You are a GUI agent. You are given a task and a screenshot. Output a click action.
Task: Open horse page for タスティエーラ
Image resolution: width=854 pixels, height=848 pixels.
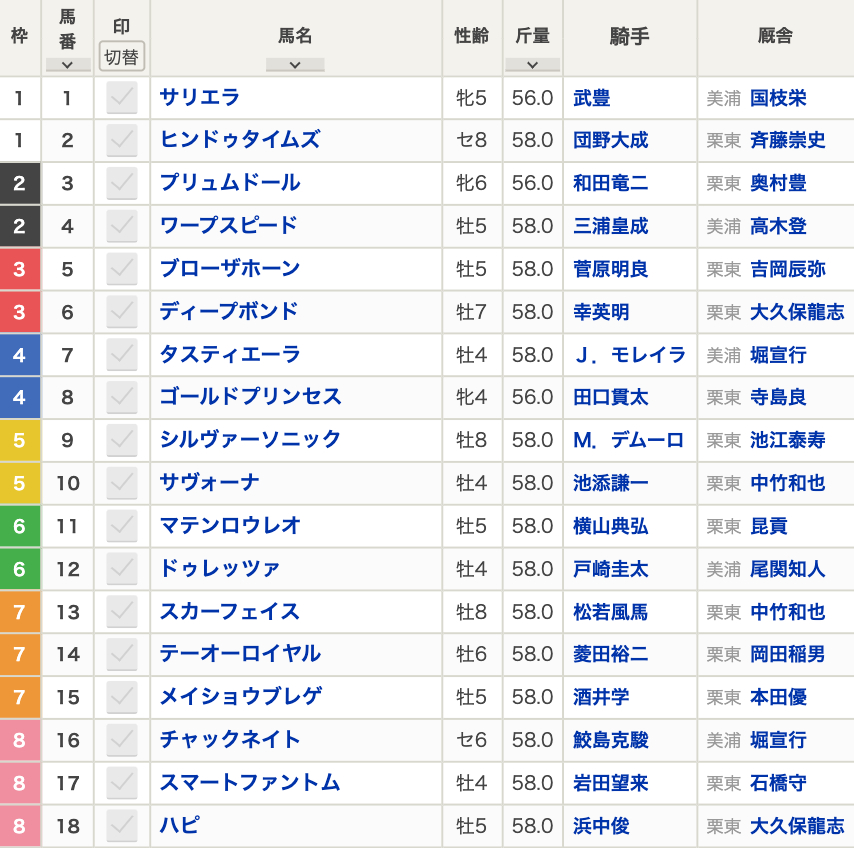click(x=230, y=355)
